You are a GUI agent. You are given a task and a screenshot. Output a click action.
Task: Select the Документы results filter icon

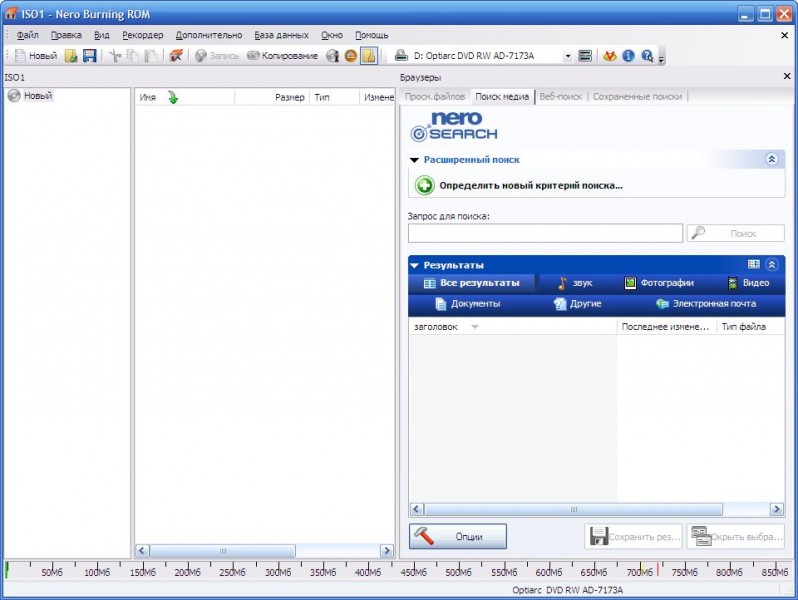pyautogui.click(x=440, y=304)
